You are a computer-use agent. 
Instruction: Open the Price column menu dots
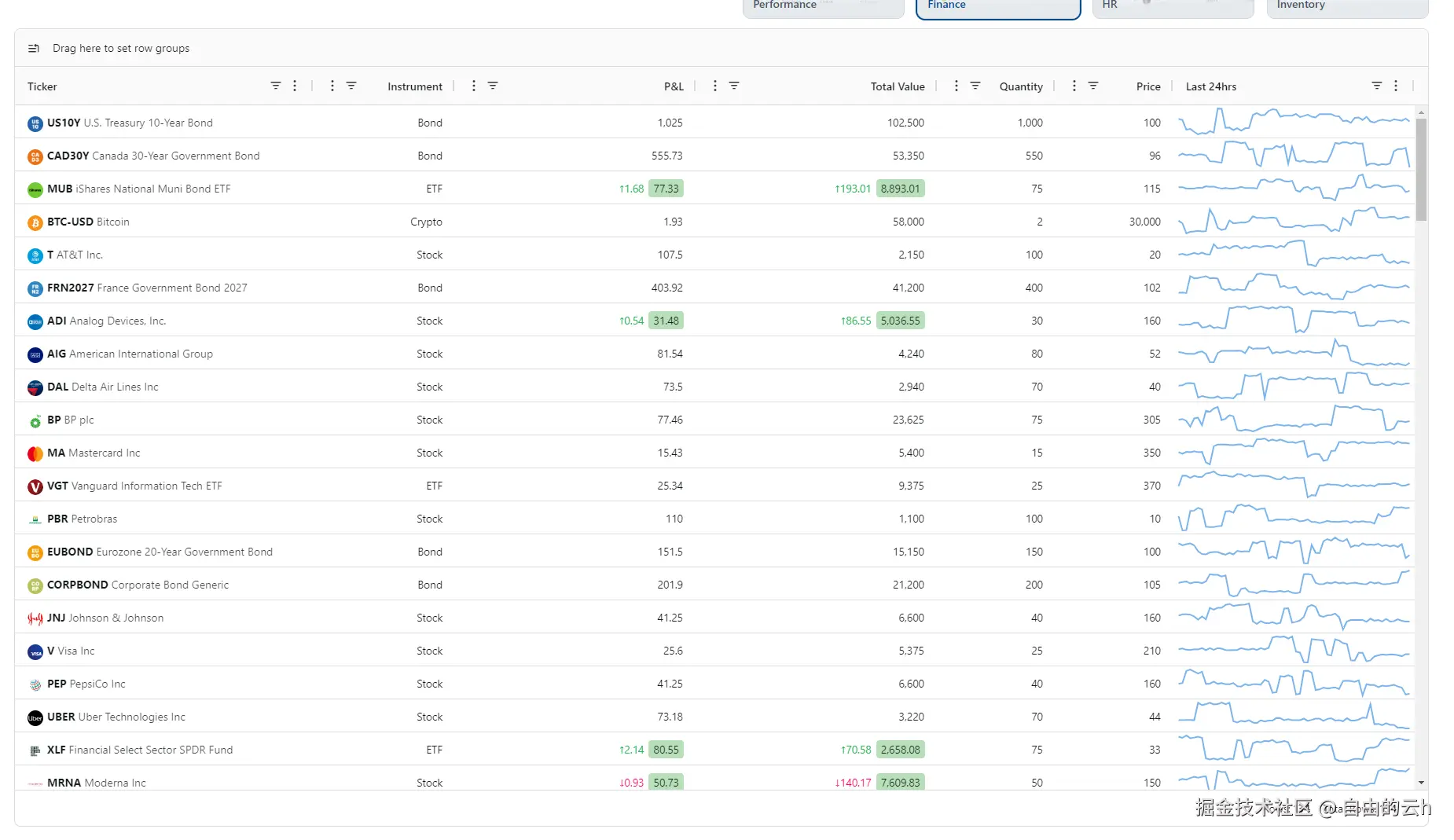coord(1074,86)
